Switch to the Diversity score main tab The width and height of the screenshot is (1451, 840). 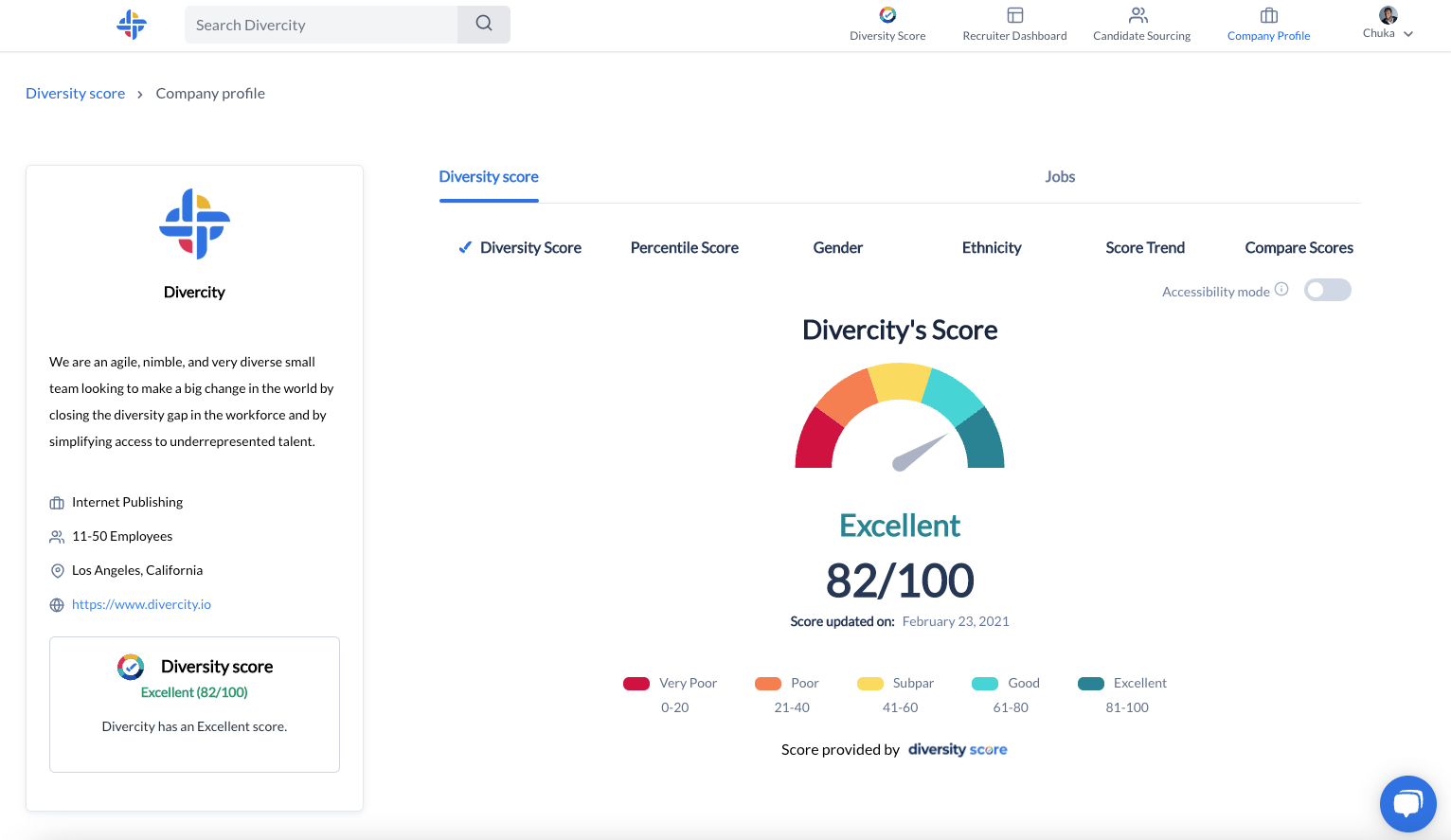[x=489, y=177]
